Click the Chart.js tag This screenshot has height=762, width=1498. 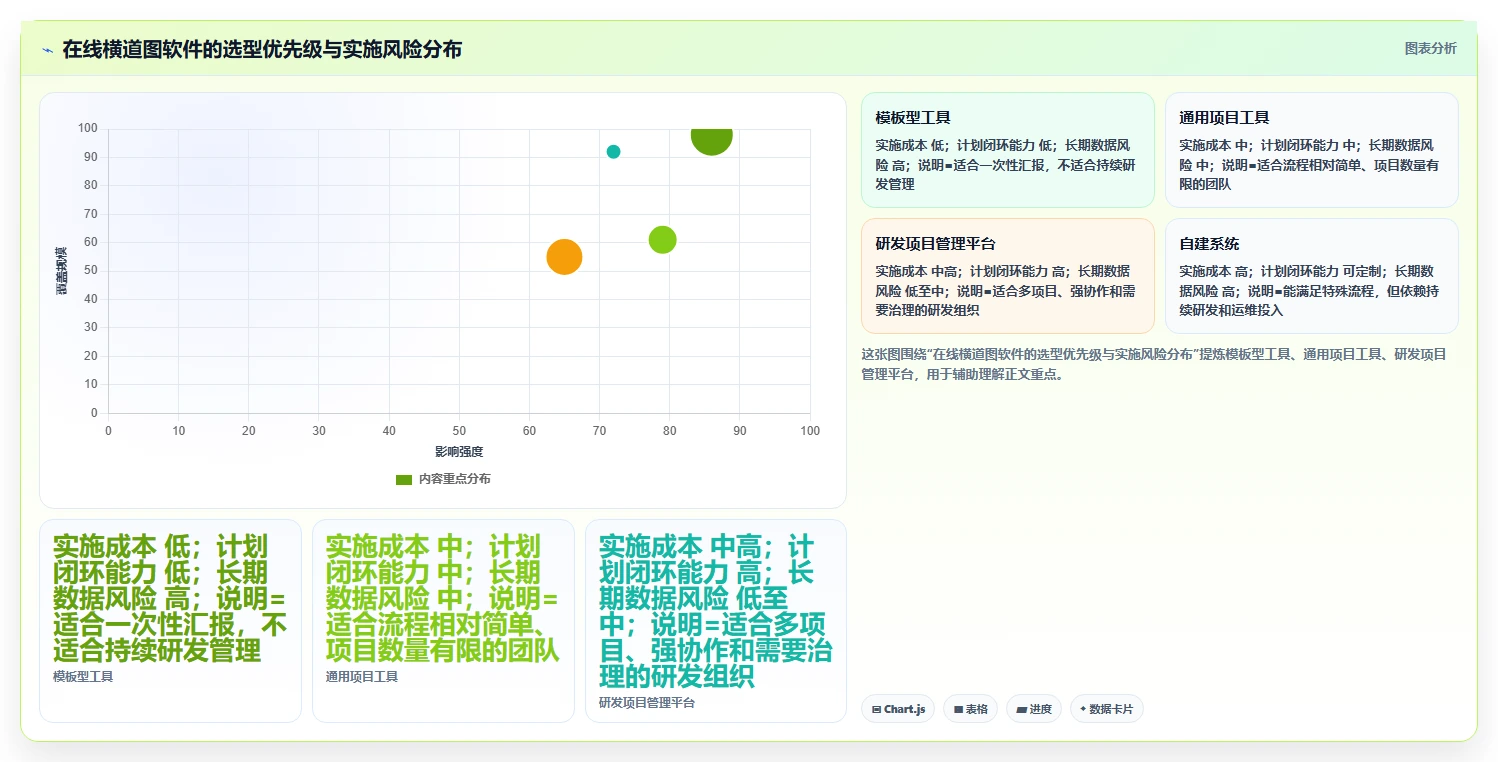pos(898,709)
